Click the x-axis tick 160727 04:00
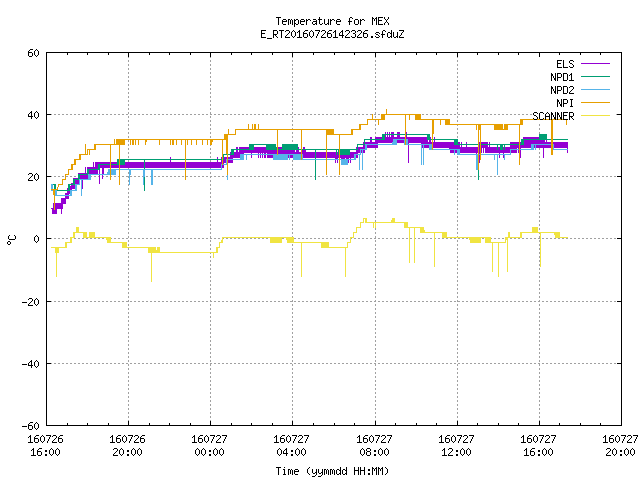The image size is (640, 480). (x=291, y=445)
